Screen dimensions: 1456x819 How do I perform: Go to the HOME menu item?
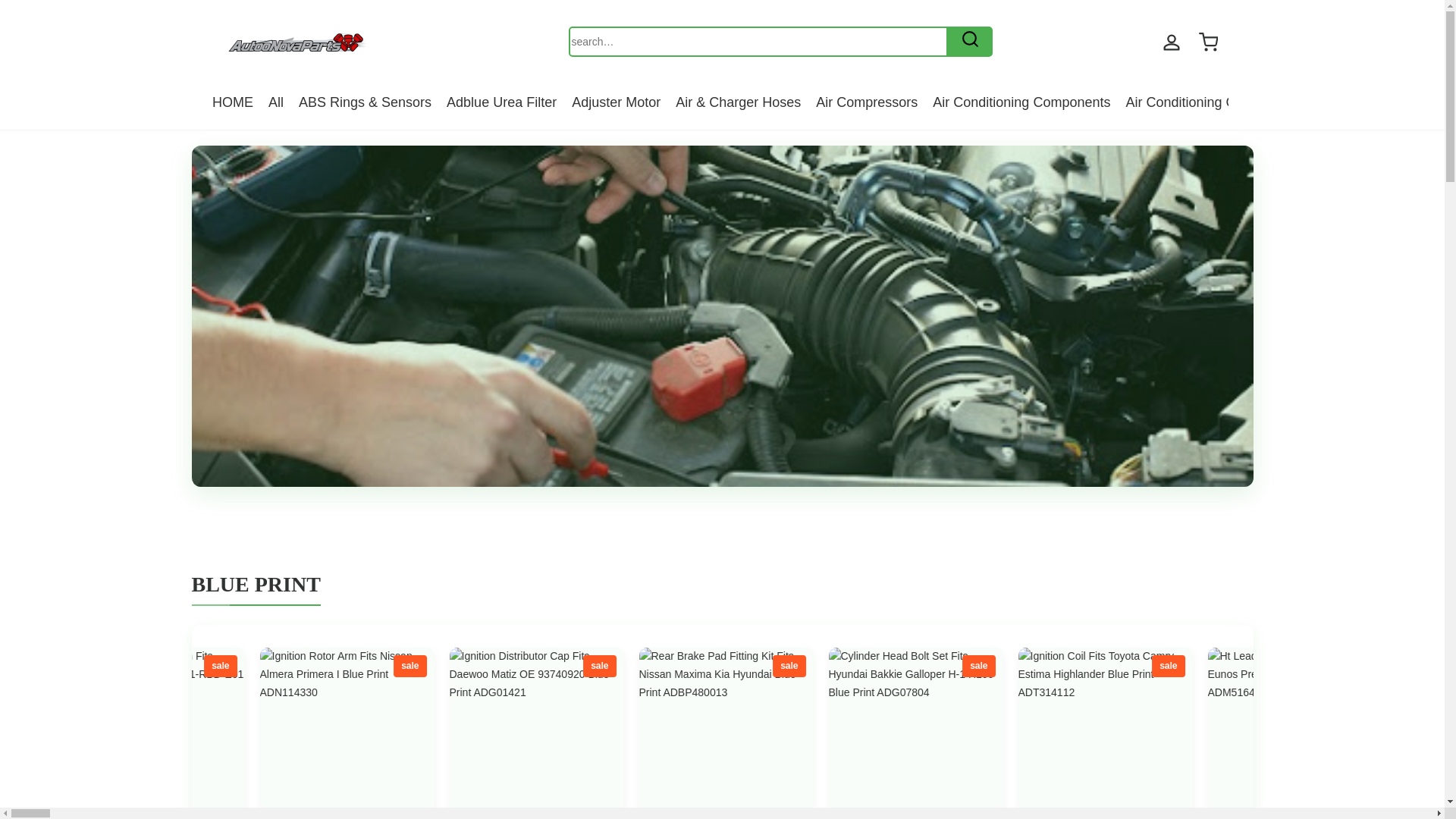pos(232,102)
